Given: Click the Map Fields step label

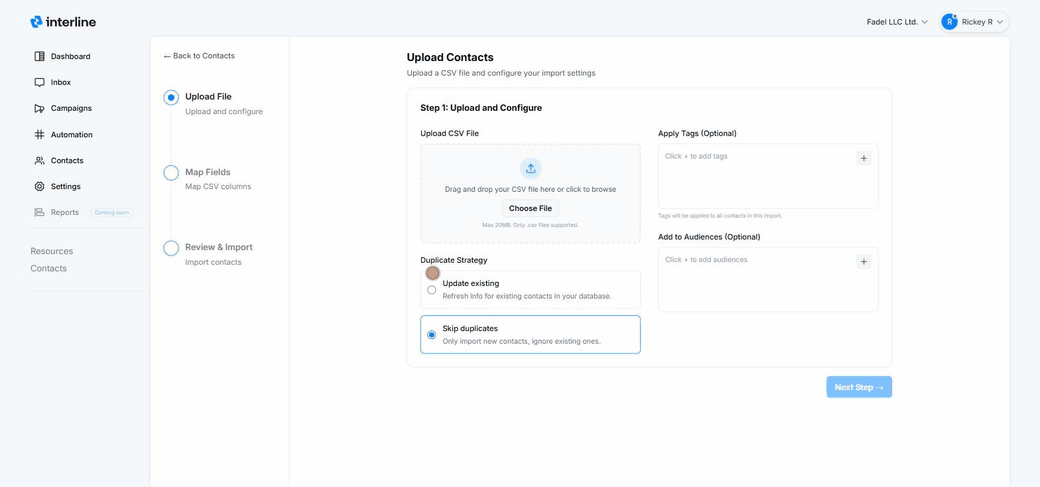Looking at the screenshot, I should pos(208,172).
